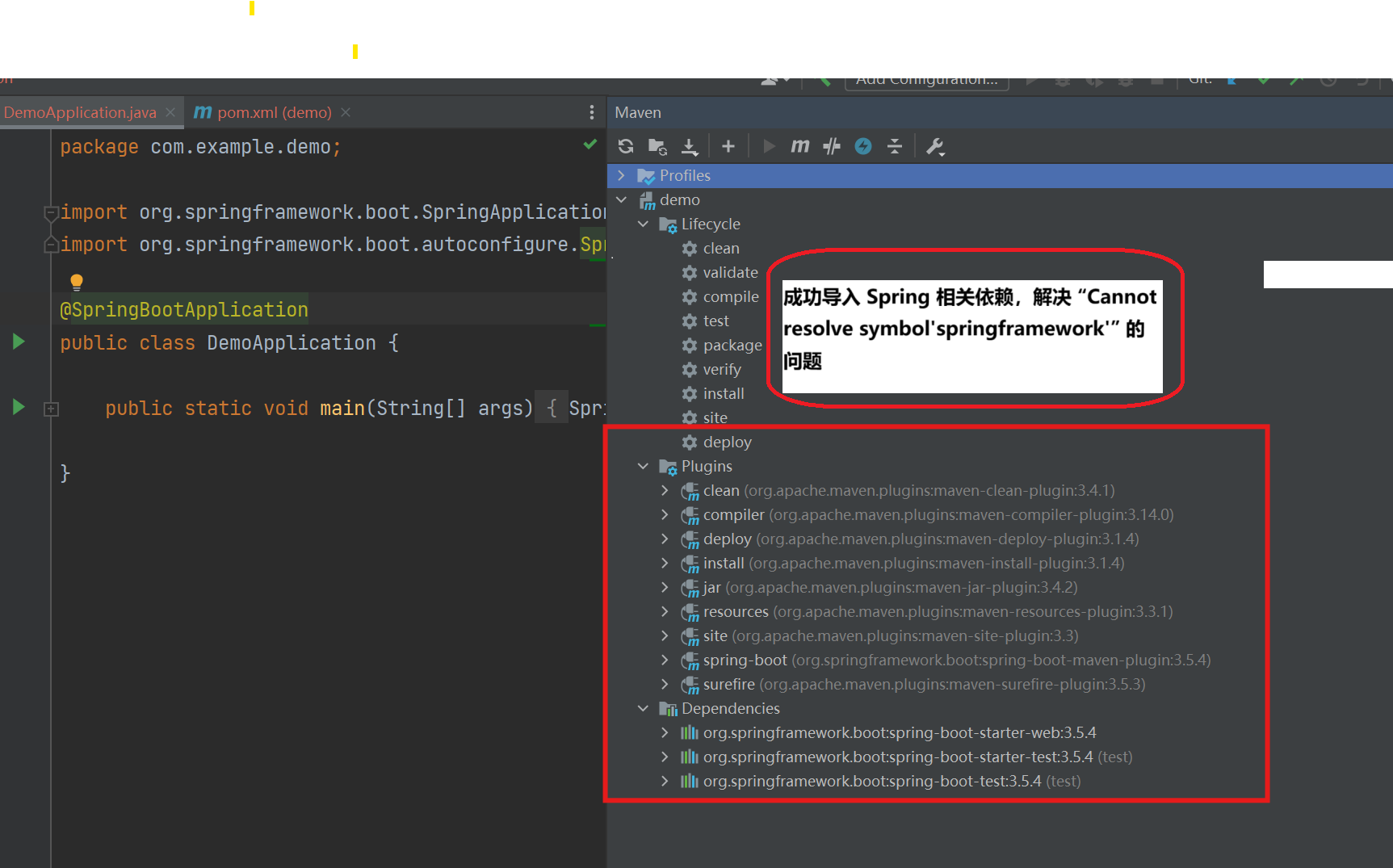The width and height of the screenshot is (1393, 868).
Task: Collapse all nodes in the Maven tree
Action: click(x=895, y=146)
